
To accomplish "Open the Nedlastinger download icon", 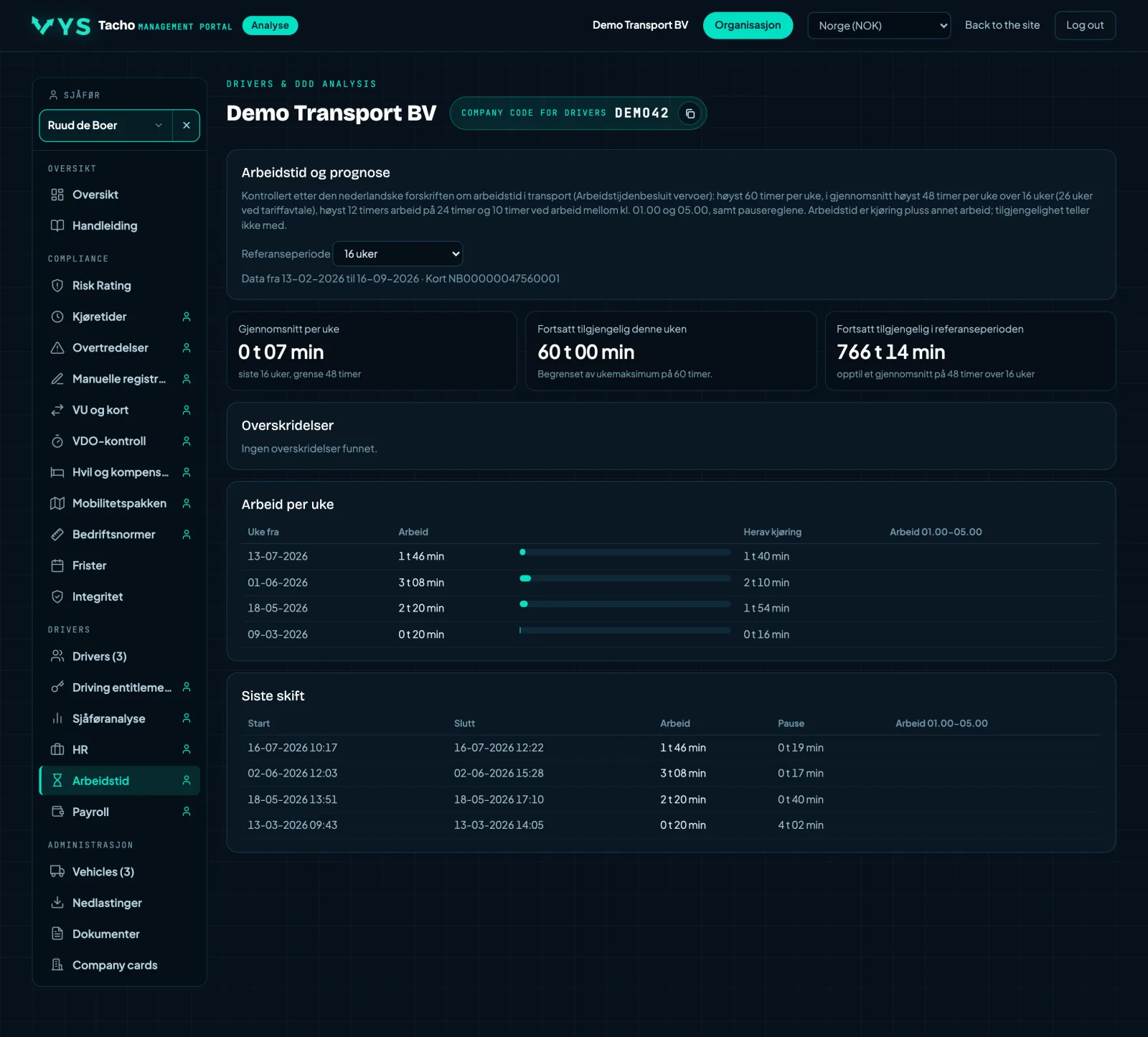I will point(57,903).
